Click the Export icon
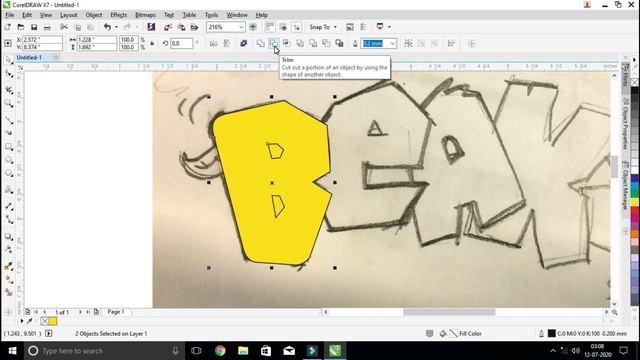The image size is (640, 360). [181, 27]
